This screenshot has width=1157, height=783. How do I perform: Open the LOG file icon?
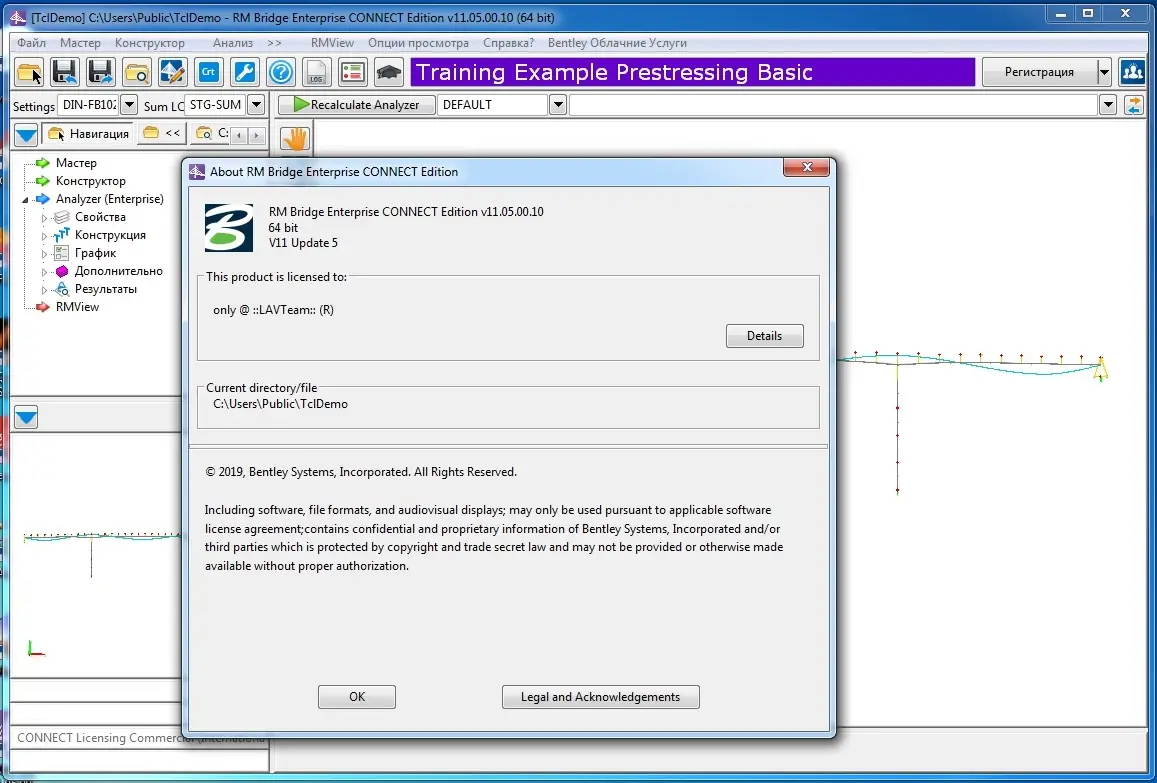click(x=317, y=72)
